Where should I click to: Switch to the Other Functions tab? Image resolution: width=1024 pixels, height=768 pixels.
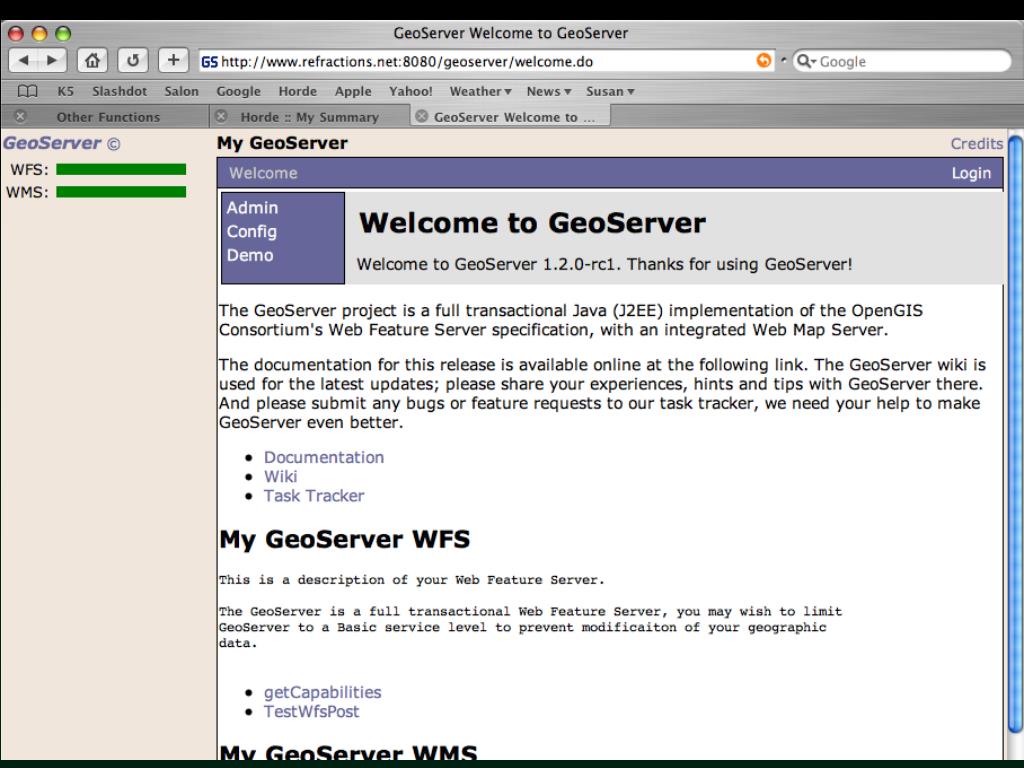click(x=108, y=117)
